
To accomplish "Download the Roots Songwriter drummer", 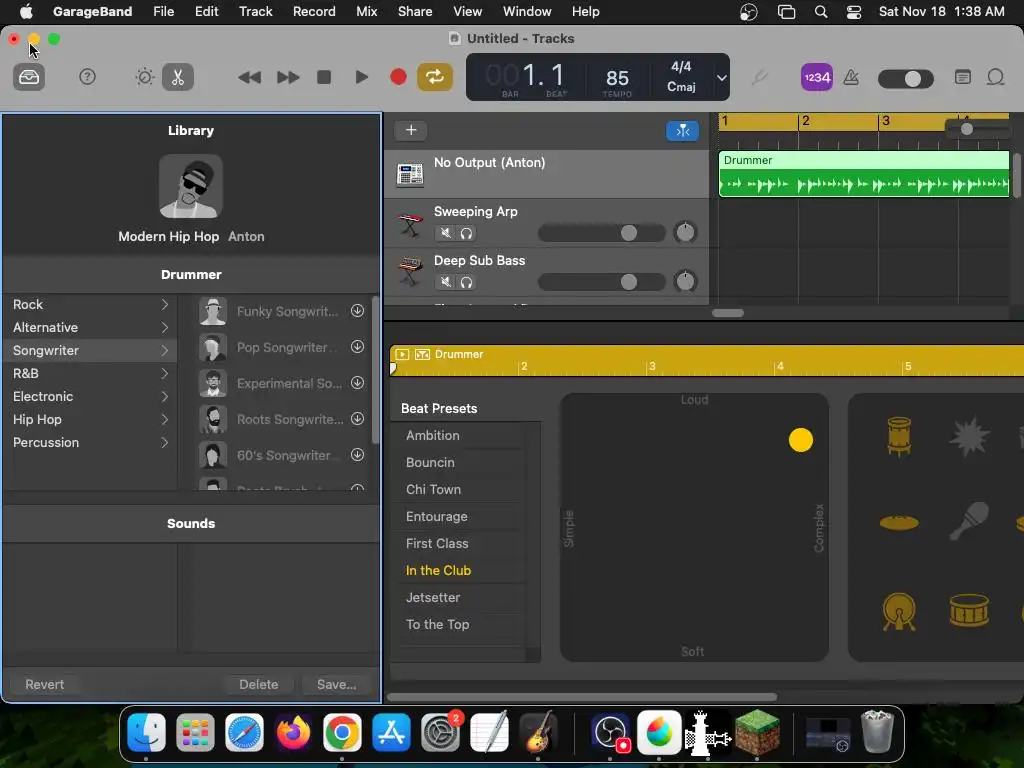I will click(x=357, y=419).
